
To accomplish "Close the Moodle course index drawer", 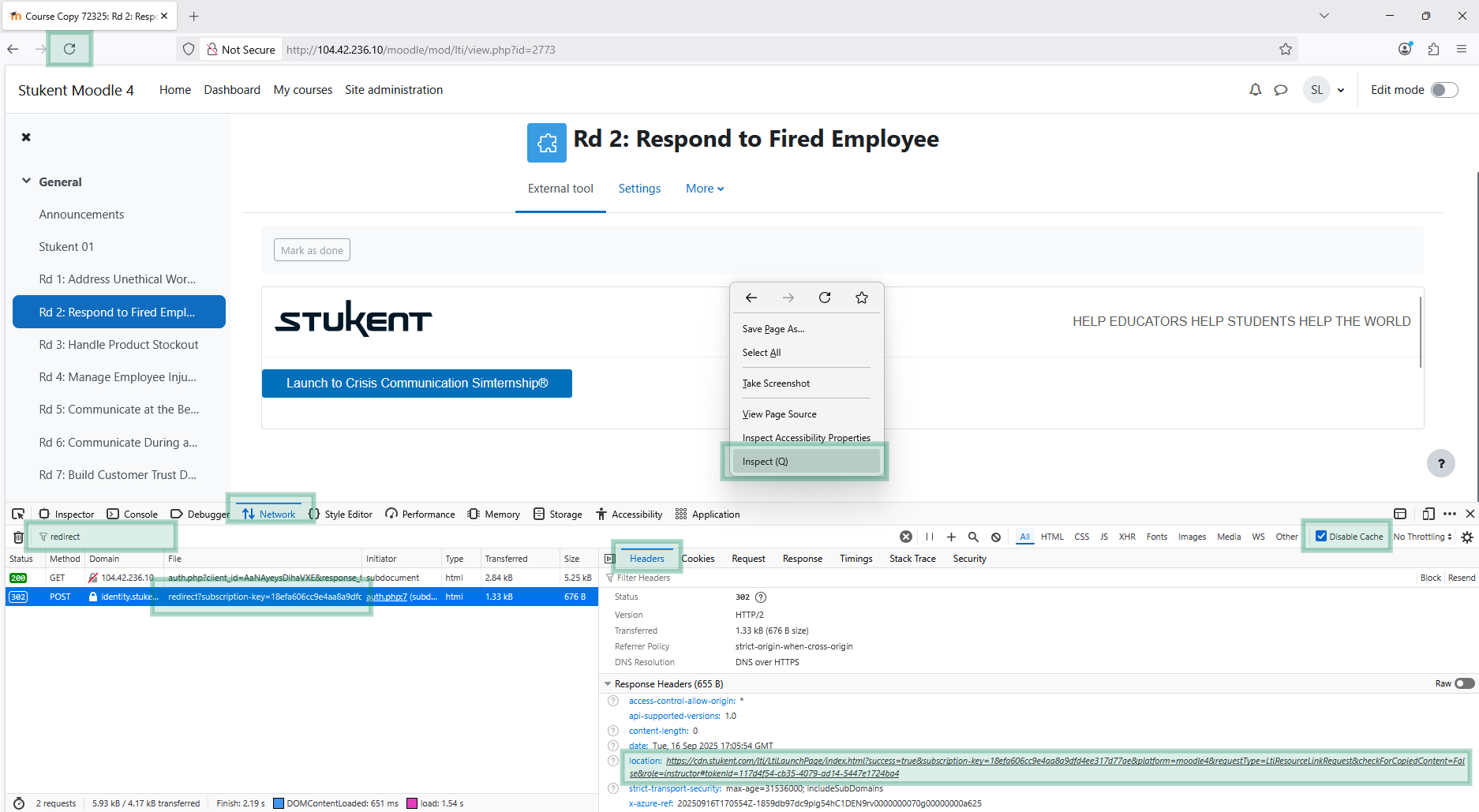I will (26, 137).
